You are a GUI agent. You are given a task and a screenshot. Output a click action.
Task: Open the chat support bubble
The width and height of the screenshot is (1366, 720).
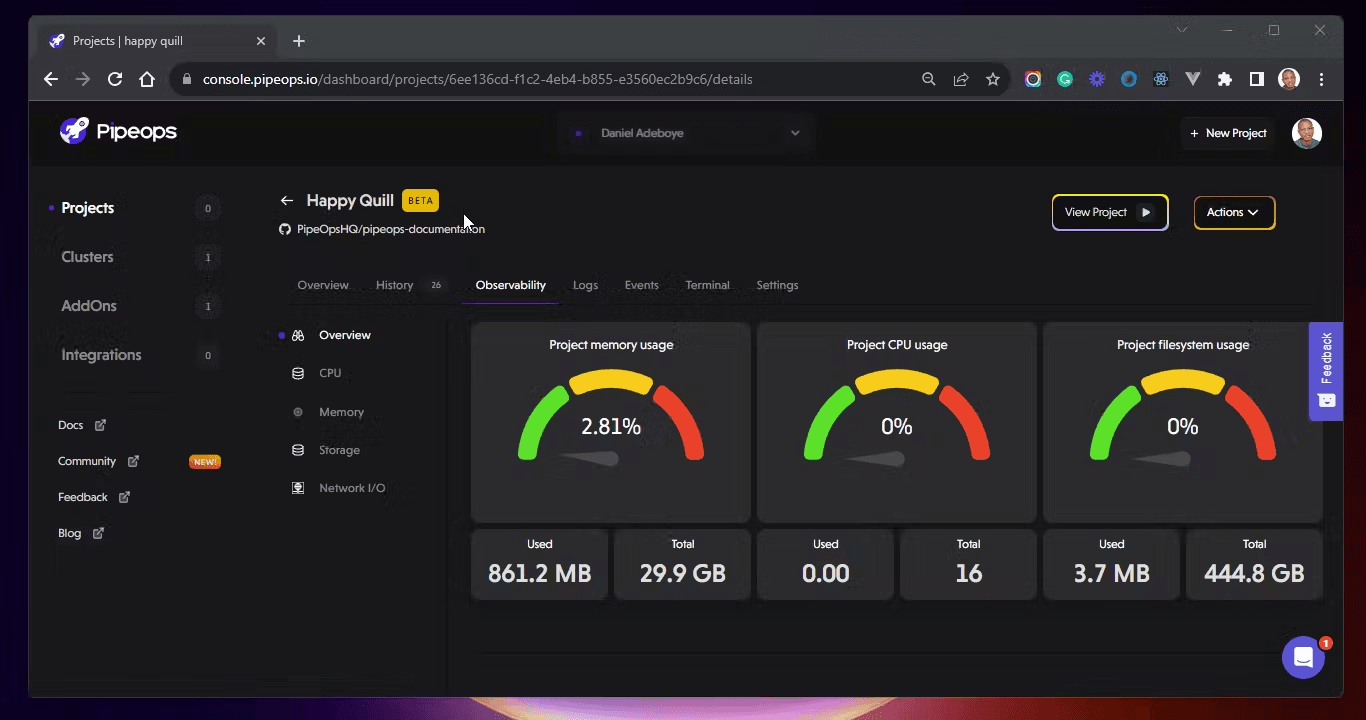(1303, 658)
